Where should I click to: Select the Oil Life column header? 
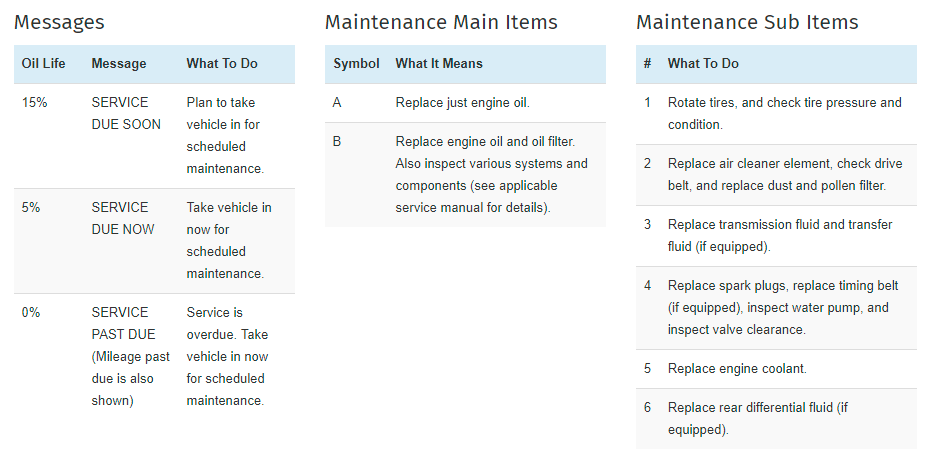(44, 63)
